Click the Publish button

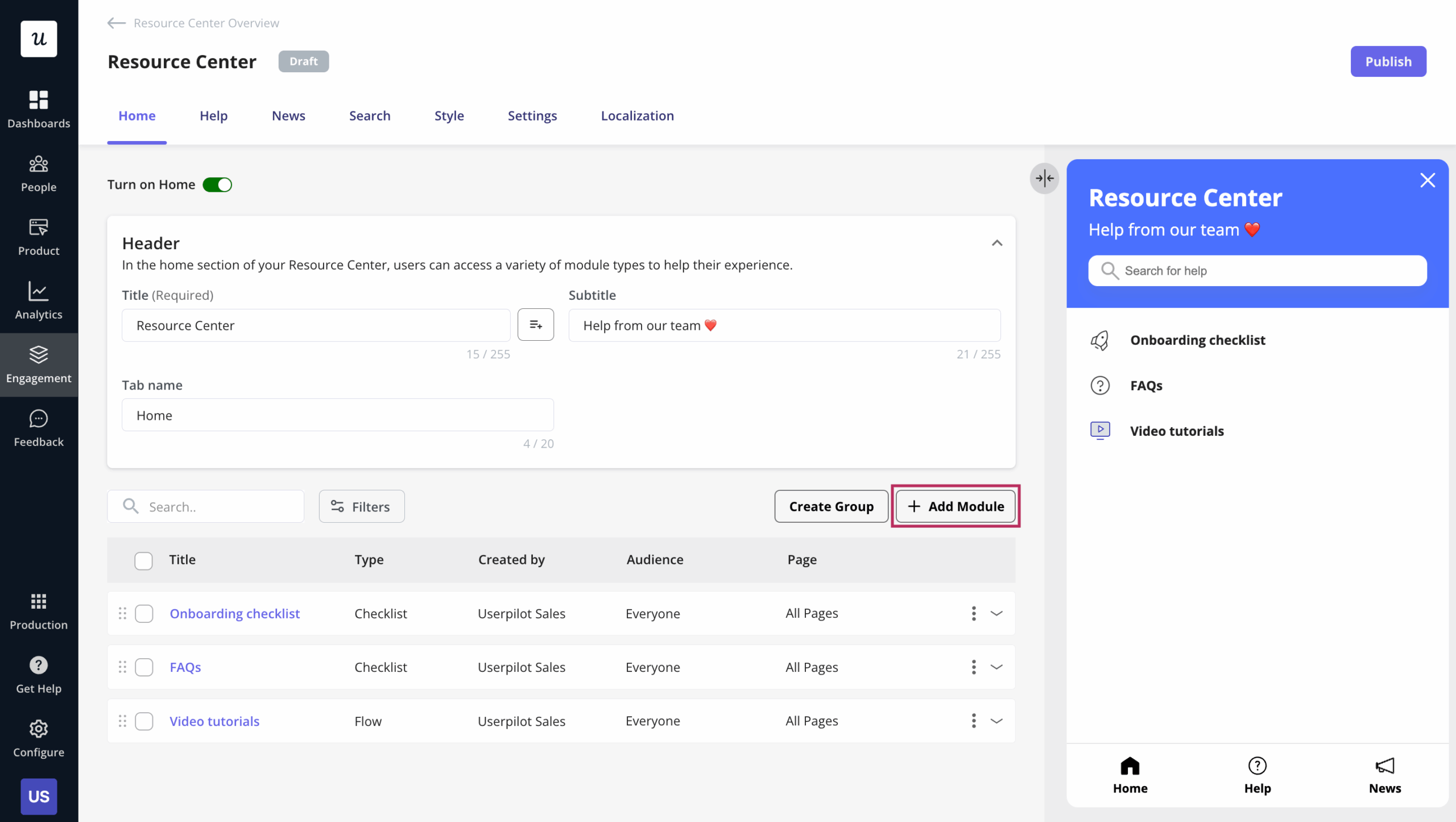tap(1388, 61)
